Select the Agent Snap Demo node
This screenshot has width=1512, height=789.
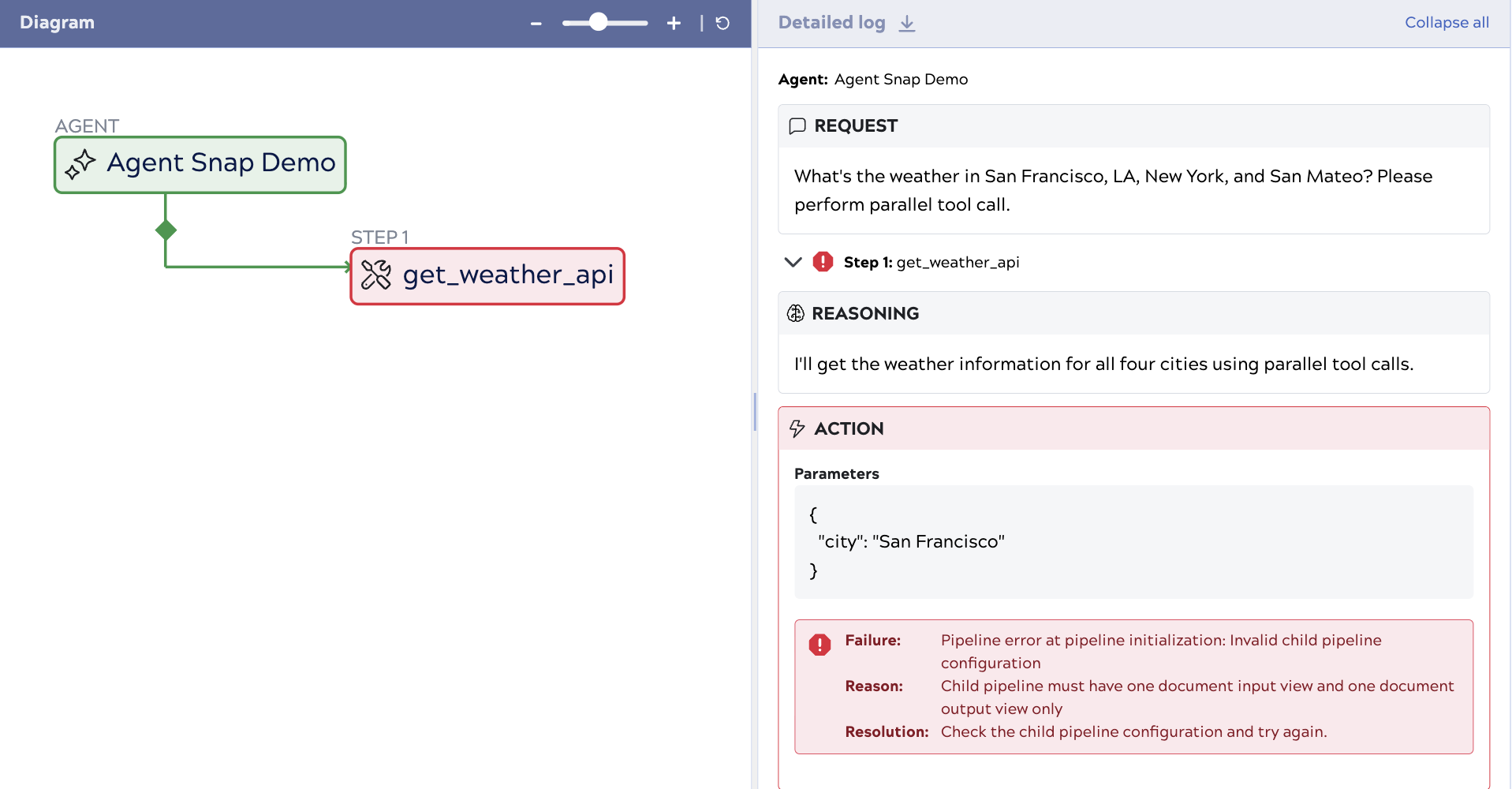click(x=200, y=165)
